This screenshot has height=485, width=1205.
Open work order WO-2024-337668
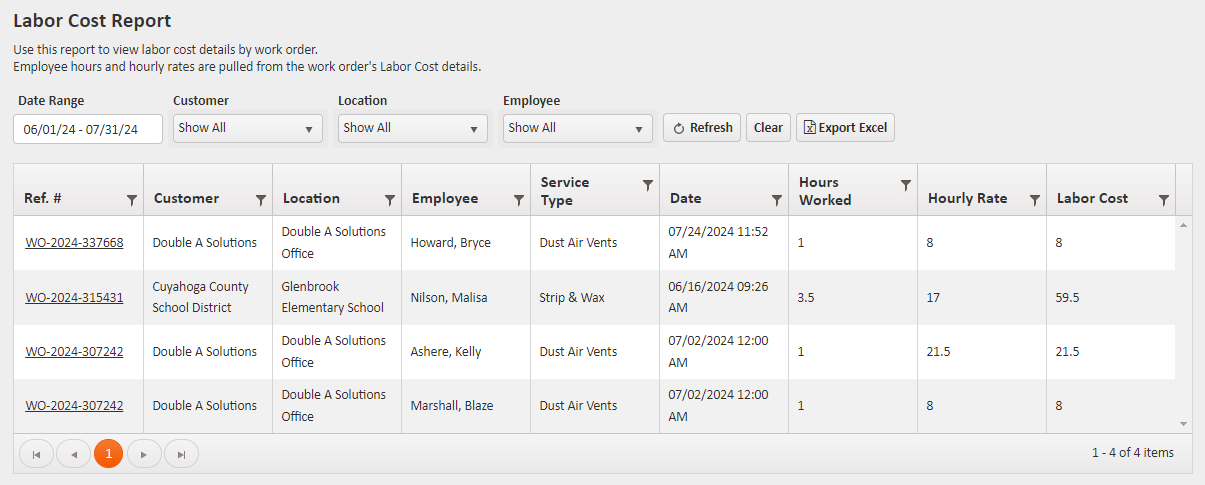pyautogui.click(x=74, y=243)
